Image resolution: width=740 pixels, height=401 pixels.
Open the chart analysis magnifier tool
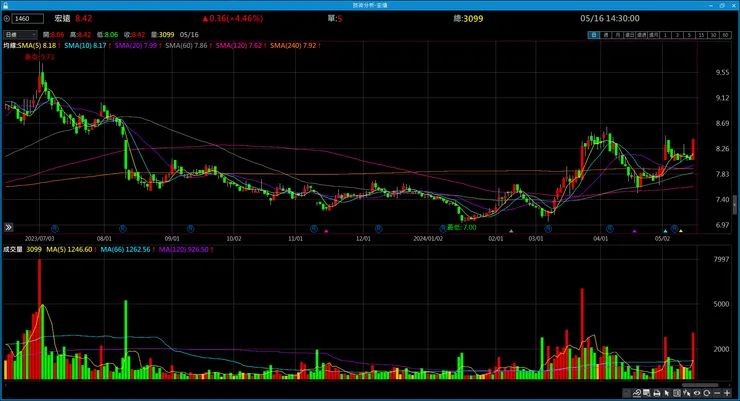pos(637,393)
